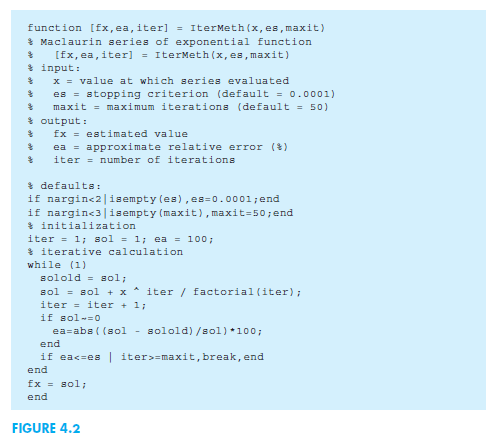
Task: Click the '% defaults:' comment line
Action: pos(64,186)
